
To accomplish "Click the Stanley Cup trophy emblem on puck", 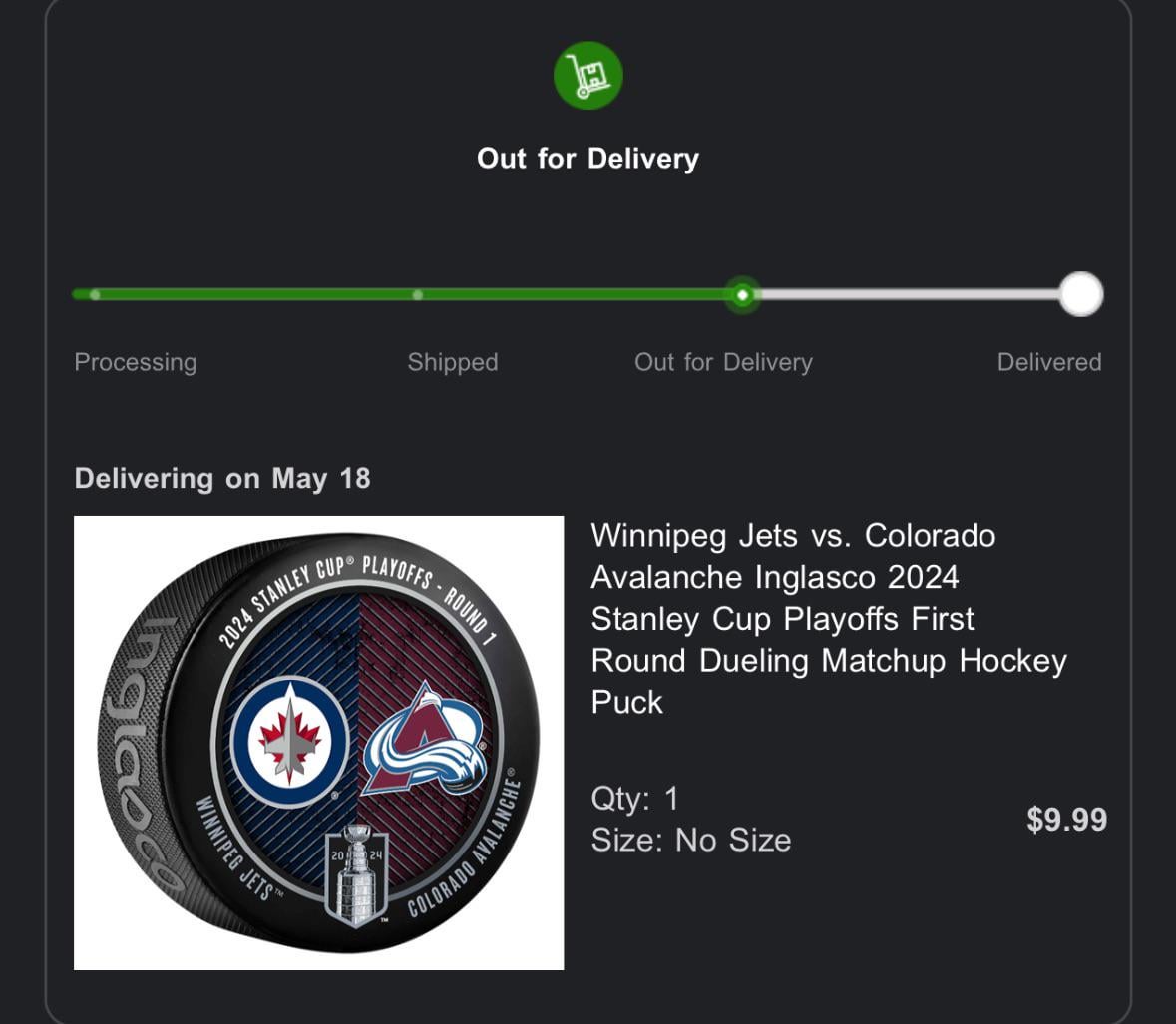I will 356,874.
